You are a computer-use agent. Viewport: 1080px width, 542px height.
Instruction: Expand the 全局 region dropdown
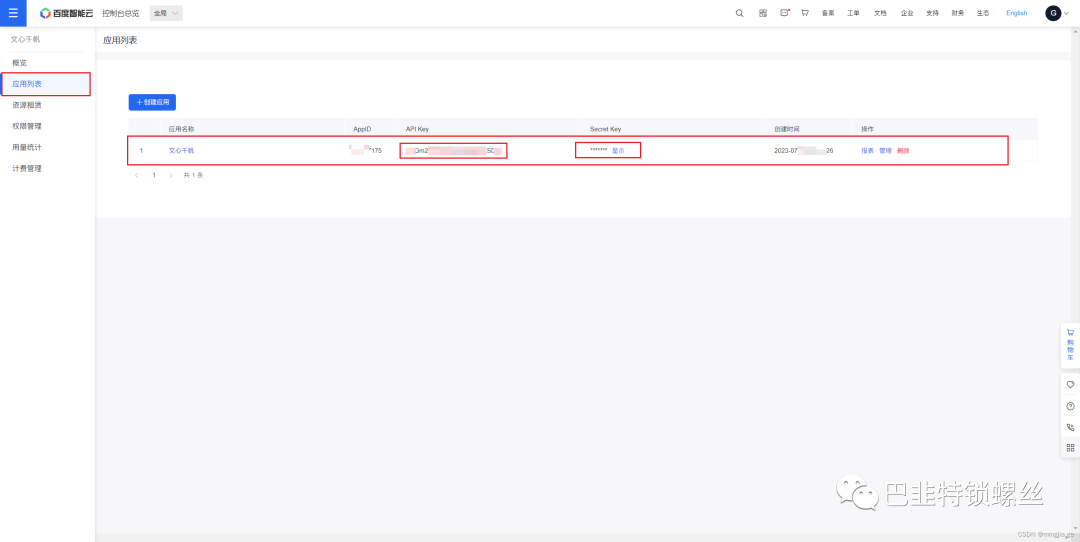click(x=166, y=13)
